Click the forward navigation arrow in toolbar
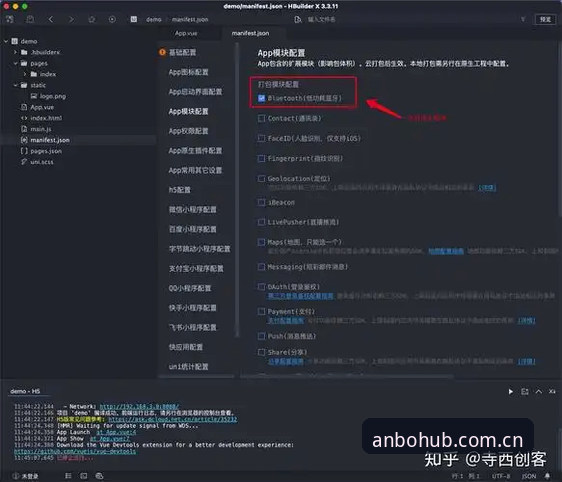This screenshot has height=482, width=562. coord(71,19)
